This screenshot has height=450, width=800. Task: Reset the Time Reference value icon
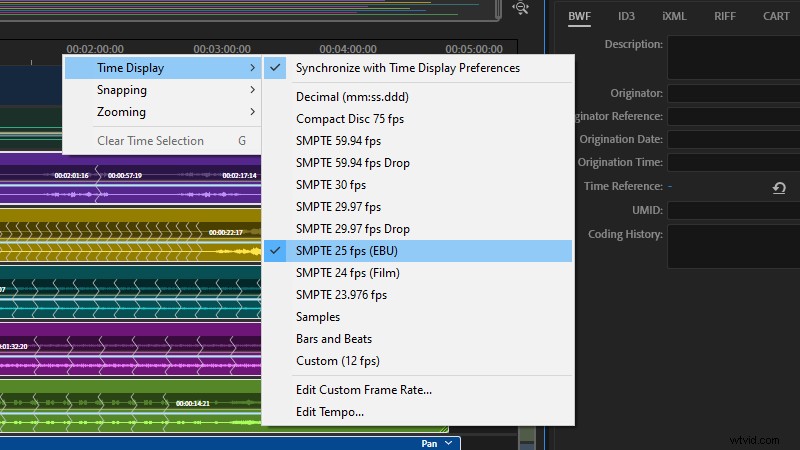point(779,188)
